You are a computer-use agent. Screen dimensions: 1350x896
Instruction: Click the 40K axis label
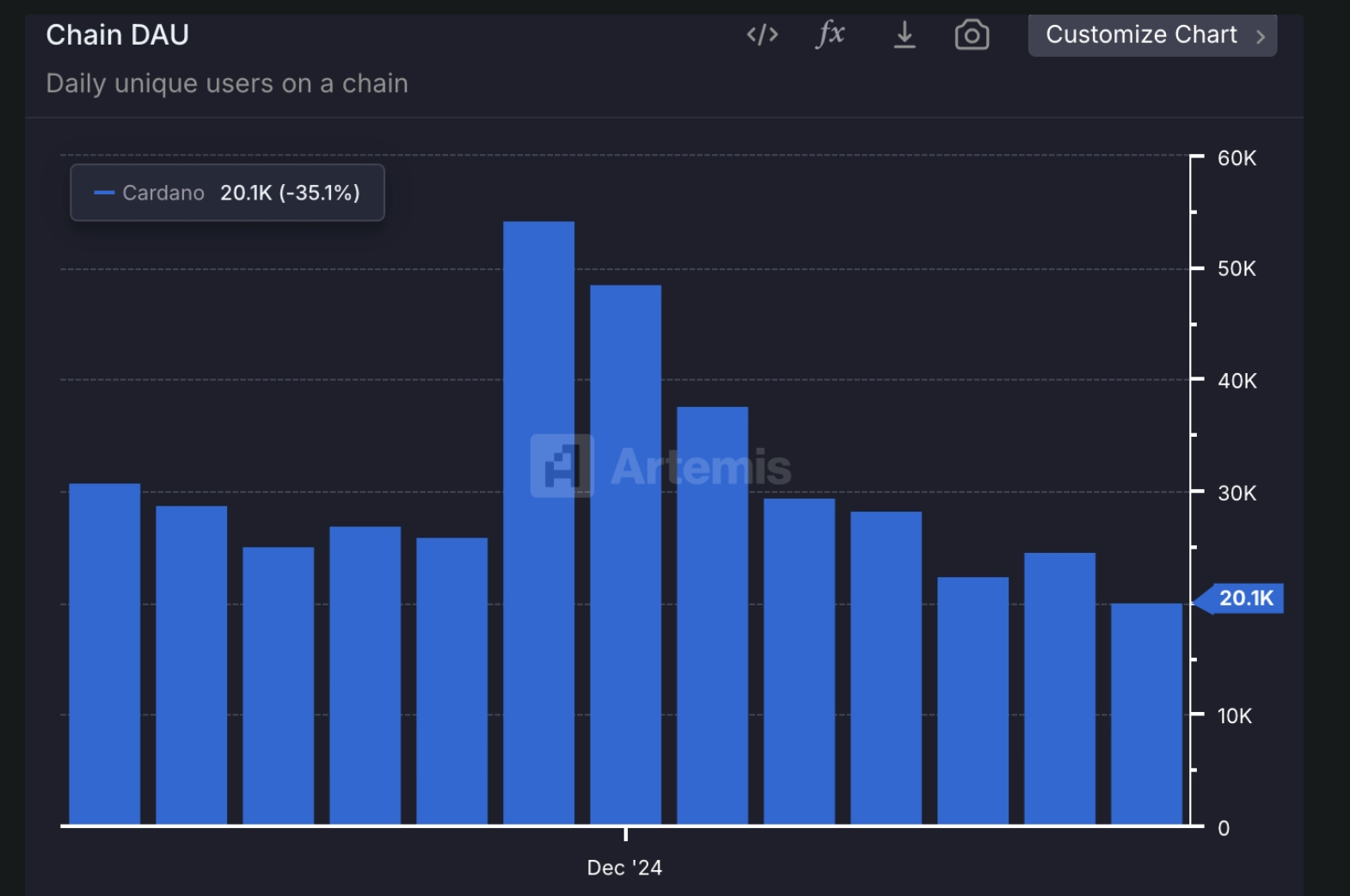1236,381
